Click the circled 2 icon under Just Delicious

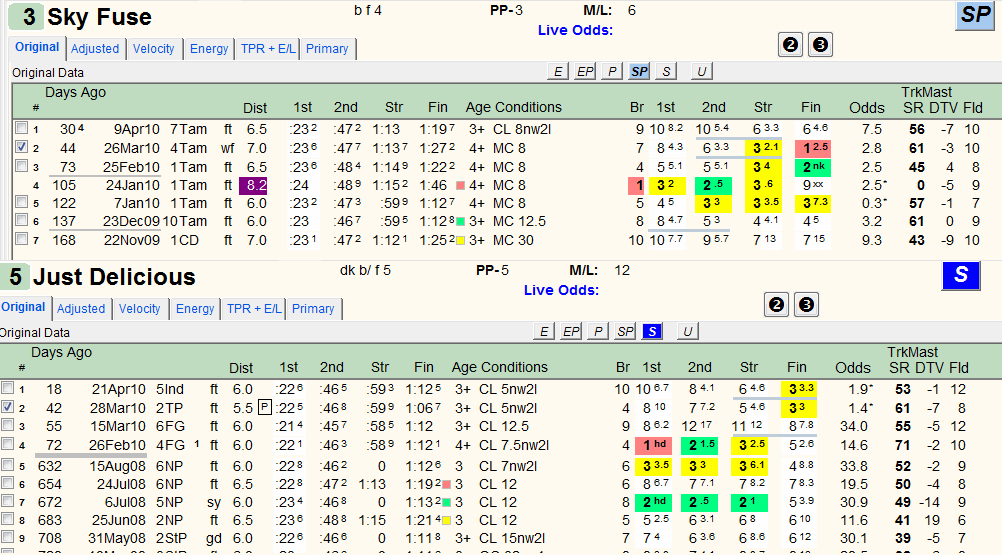[x=776, y=305]
